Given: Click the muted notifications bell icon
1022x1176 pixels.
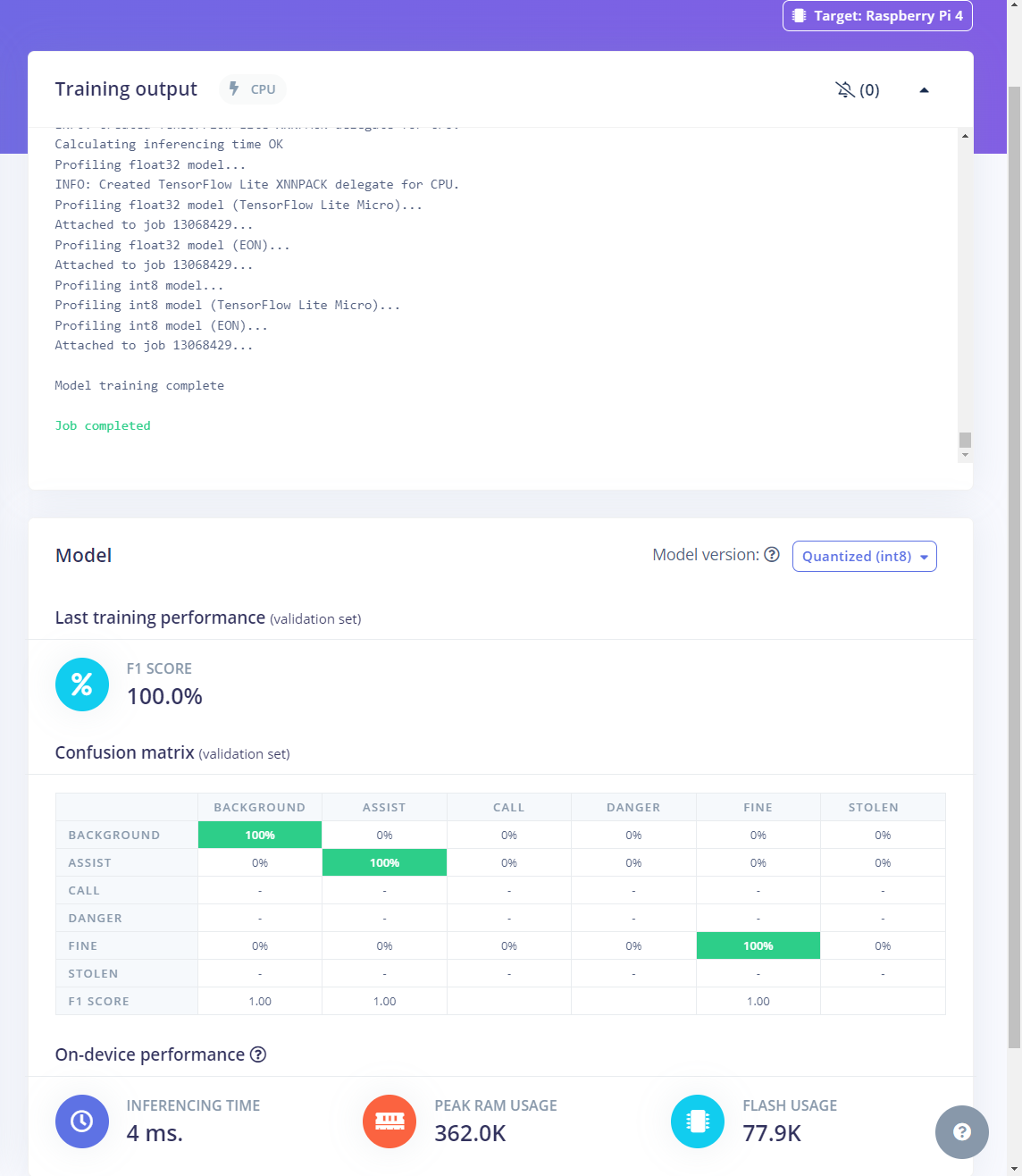Looking at the screenshot, I should [845, 89].
